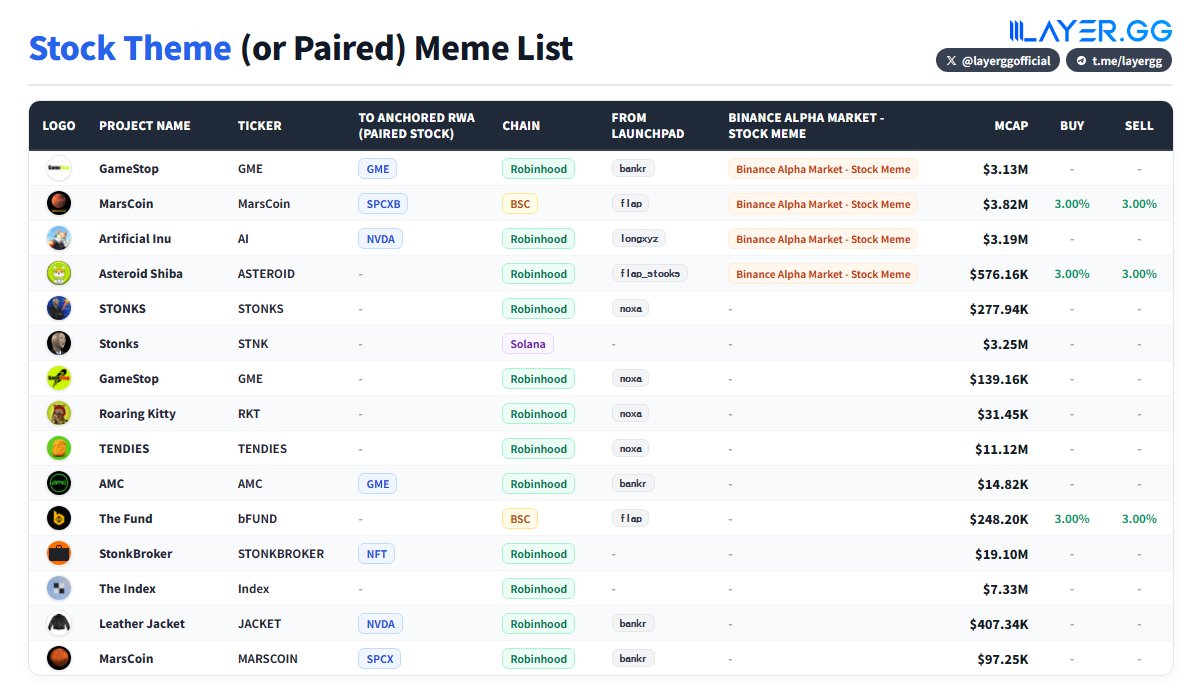1200x700 pixels.
Task: Click the CHAIN column header
Action: click(x=521, y=126)
